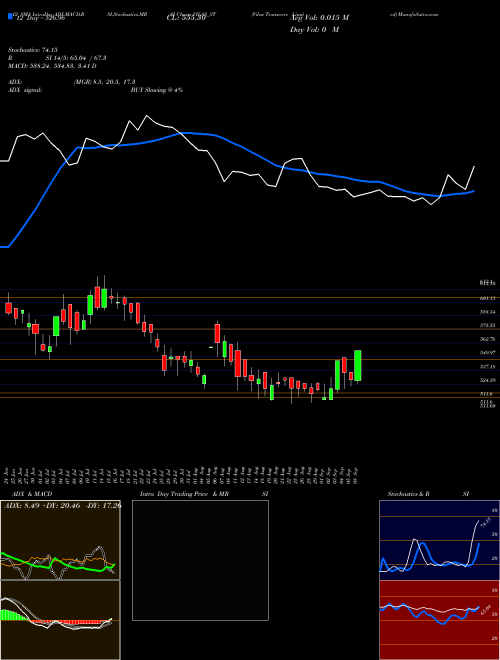
Task: Open the red RSI chart panel
Action: click(x=439, y=620)
